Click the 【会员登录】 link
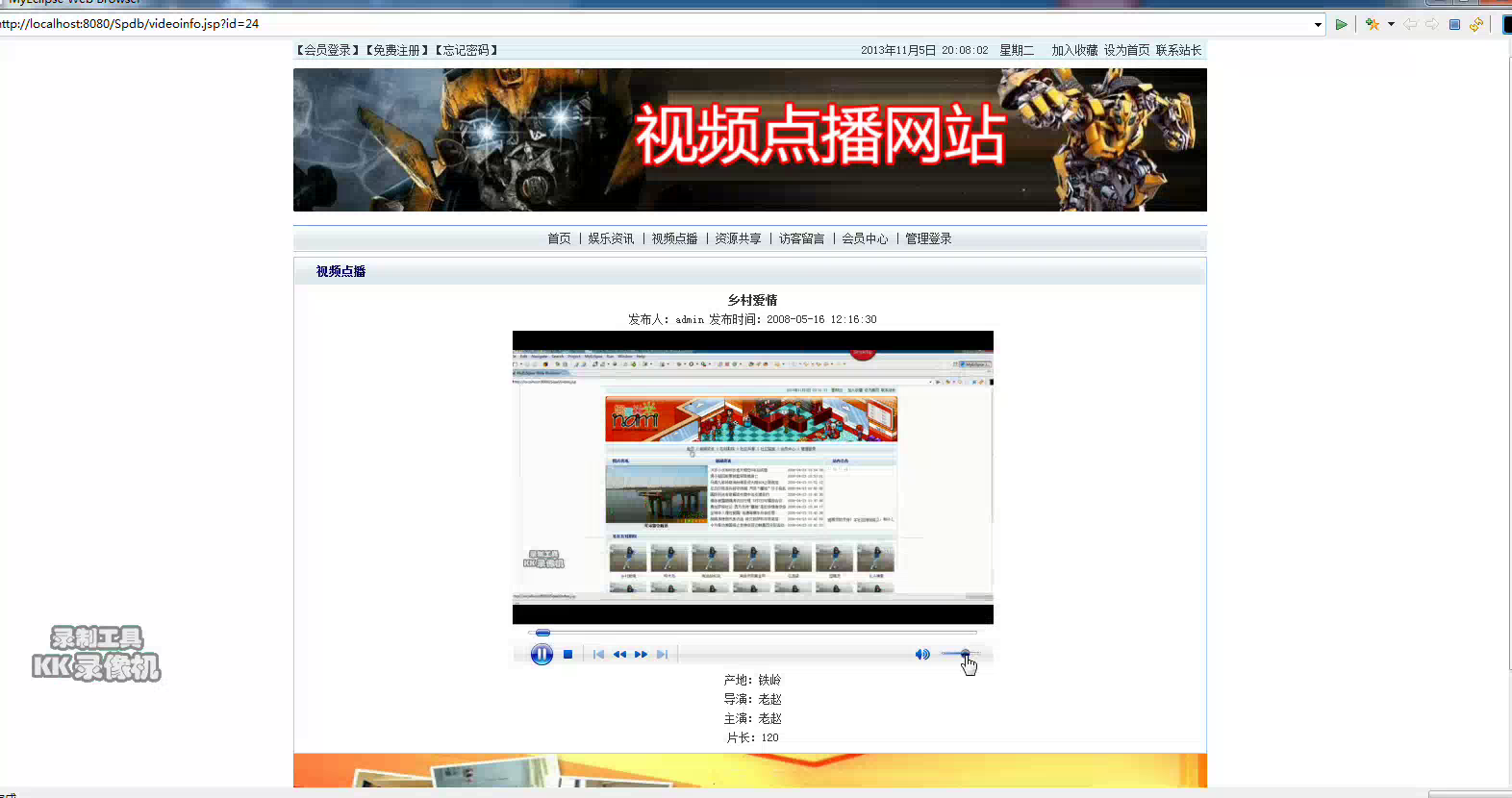Screen dimensions: 1512x798 [328, 50]
